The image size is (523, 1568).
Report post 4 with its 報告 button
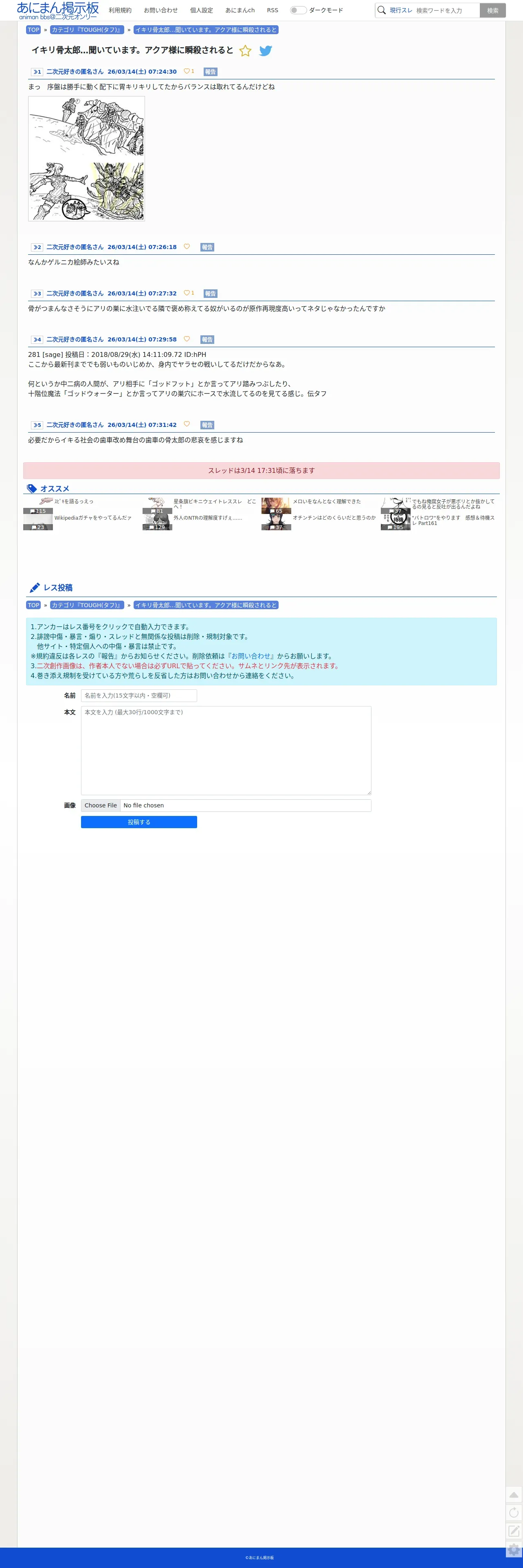pos(207,340)
